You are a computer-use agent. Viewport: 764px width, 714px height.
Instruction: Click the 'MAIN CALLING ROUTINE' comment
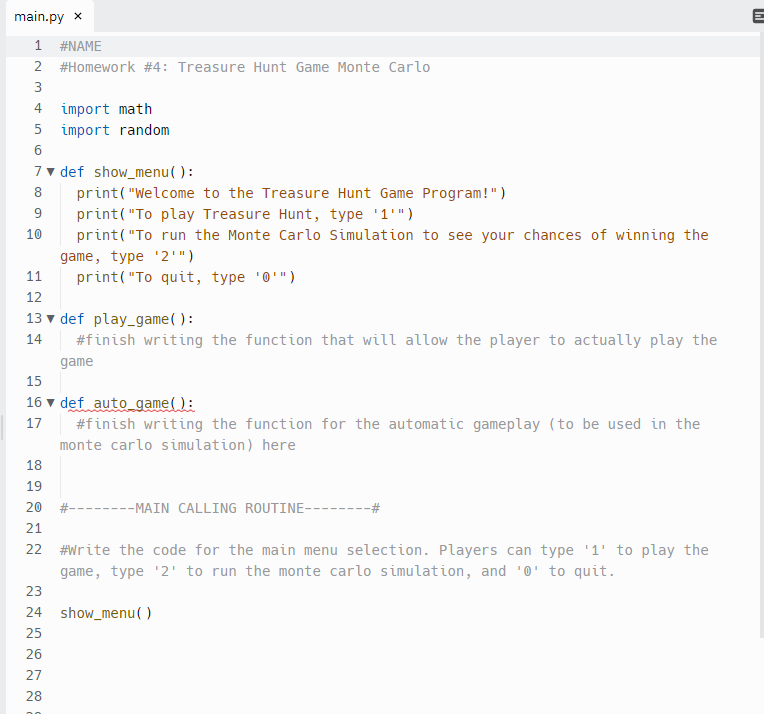[x=220, y=508]
